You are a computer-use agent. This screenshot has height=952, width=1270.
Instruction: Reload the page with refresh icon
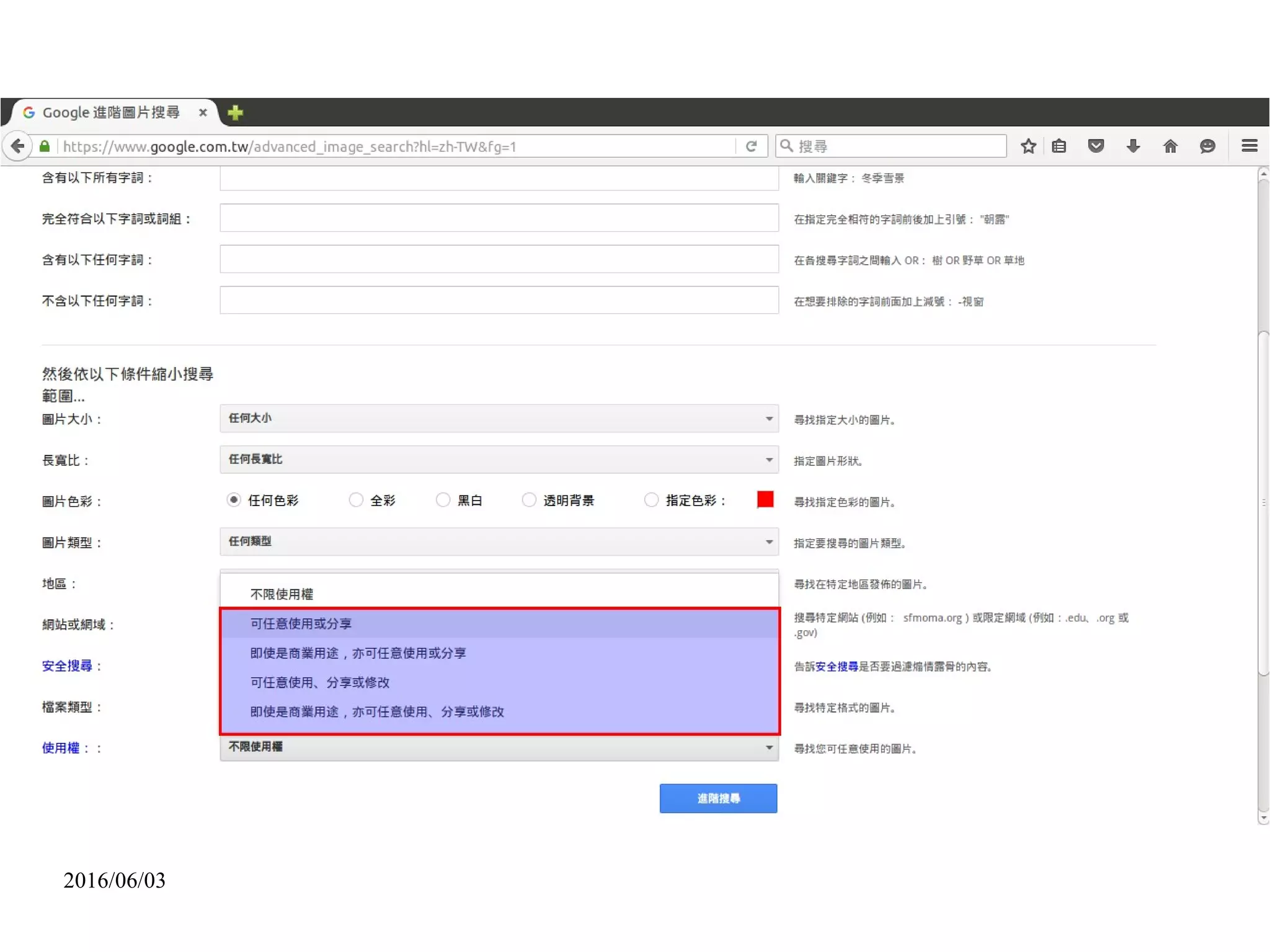(751, 146)
